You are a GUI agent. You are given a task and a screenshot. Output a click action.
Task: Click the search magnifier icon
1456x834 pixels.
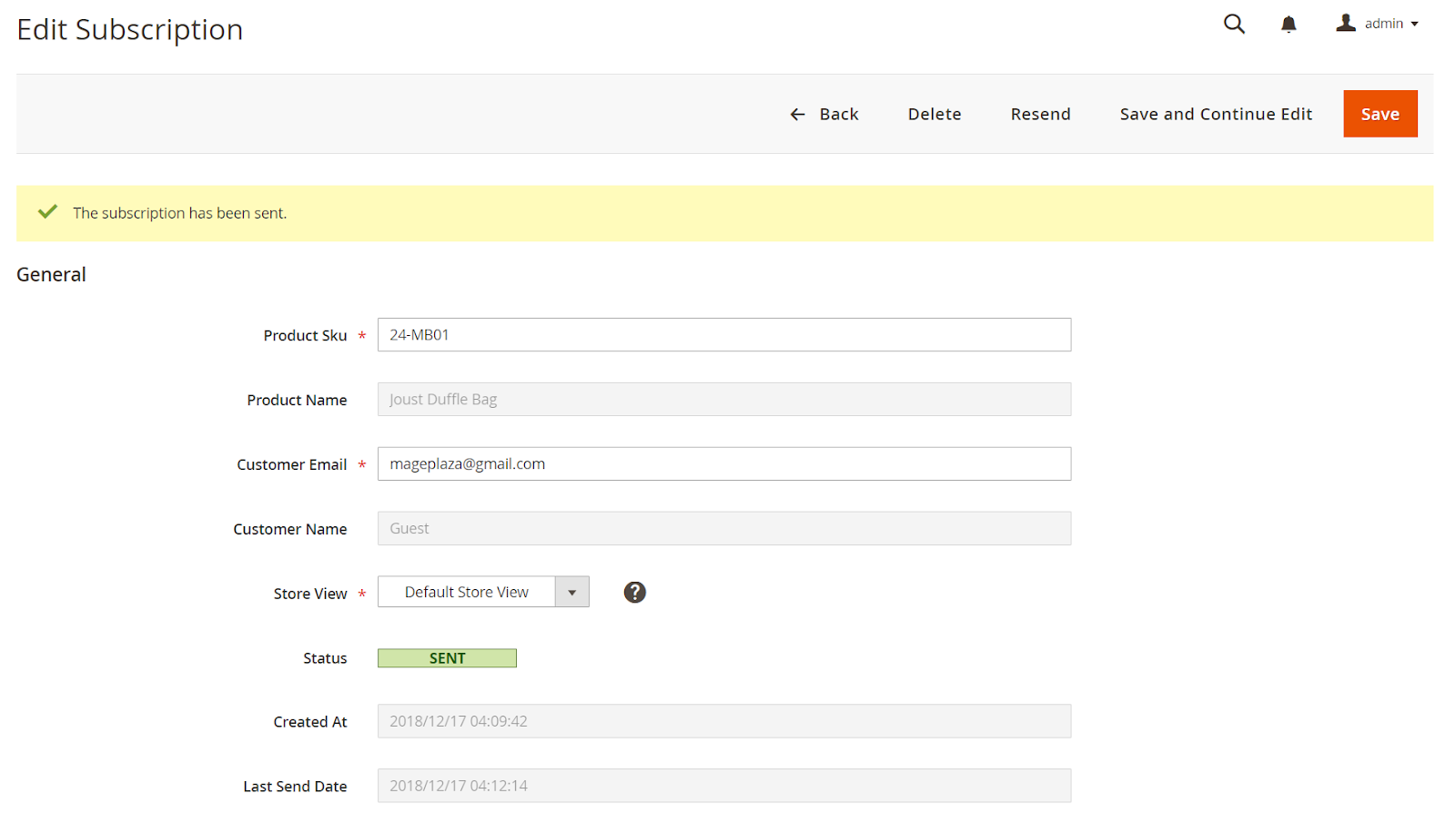click(x=1234, y=24)
